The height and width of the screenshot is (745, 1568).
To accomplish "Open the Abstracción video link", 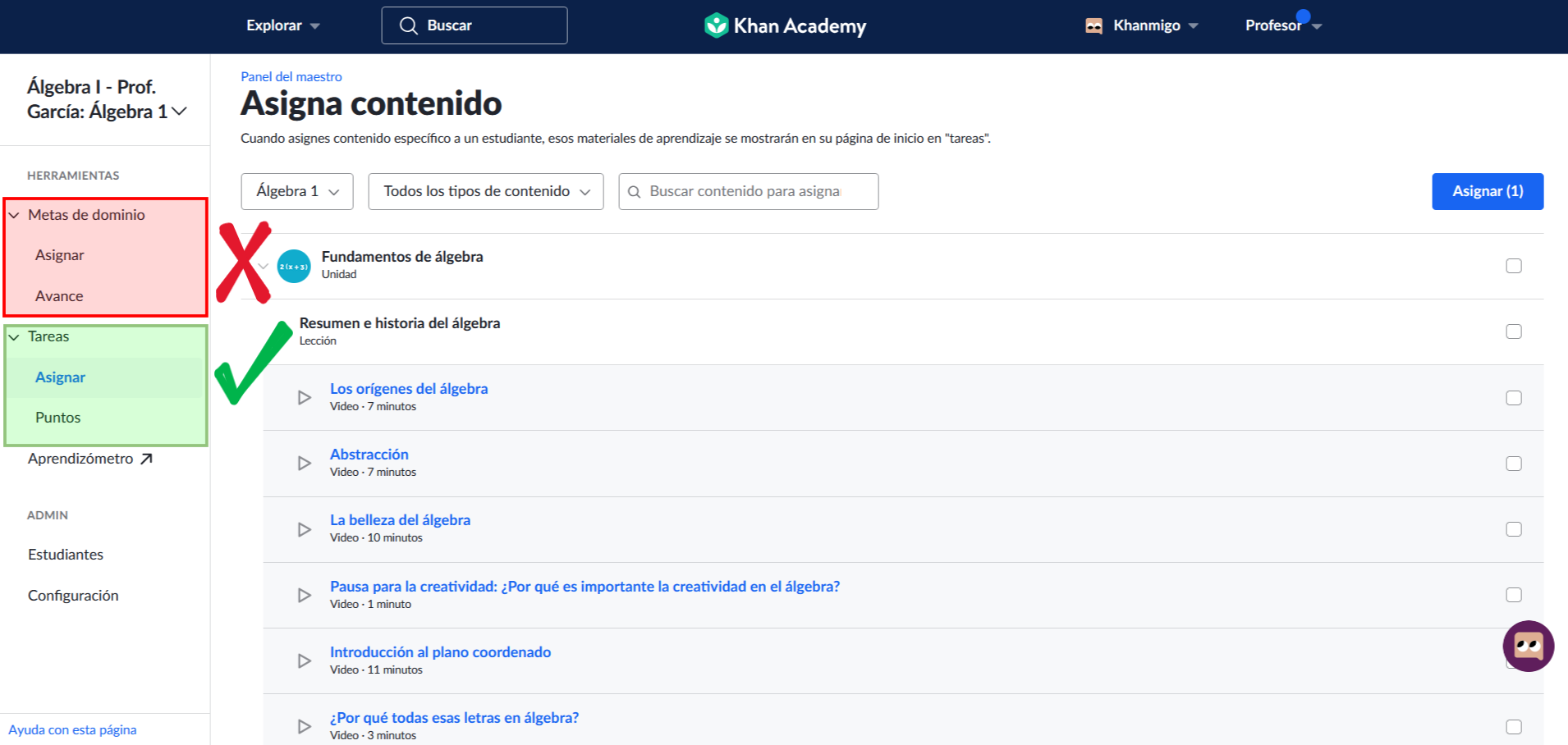I will tap(369, 455).
